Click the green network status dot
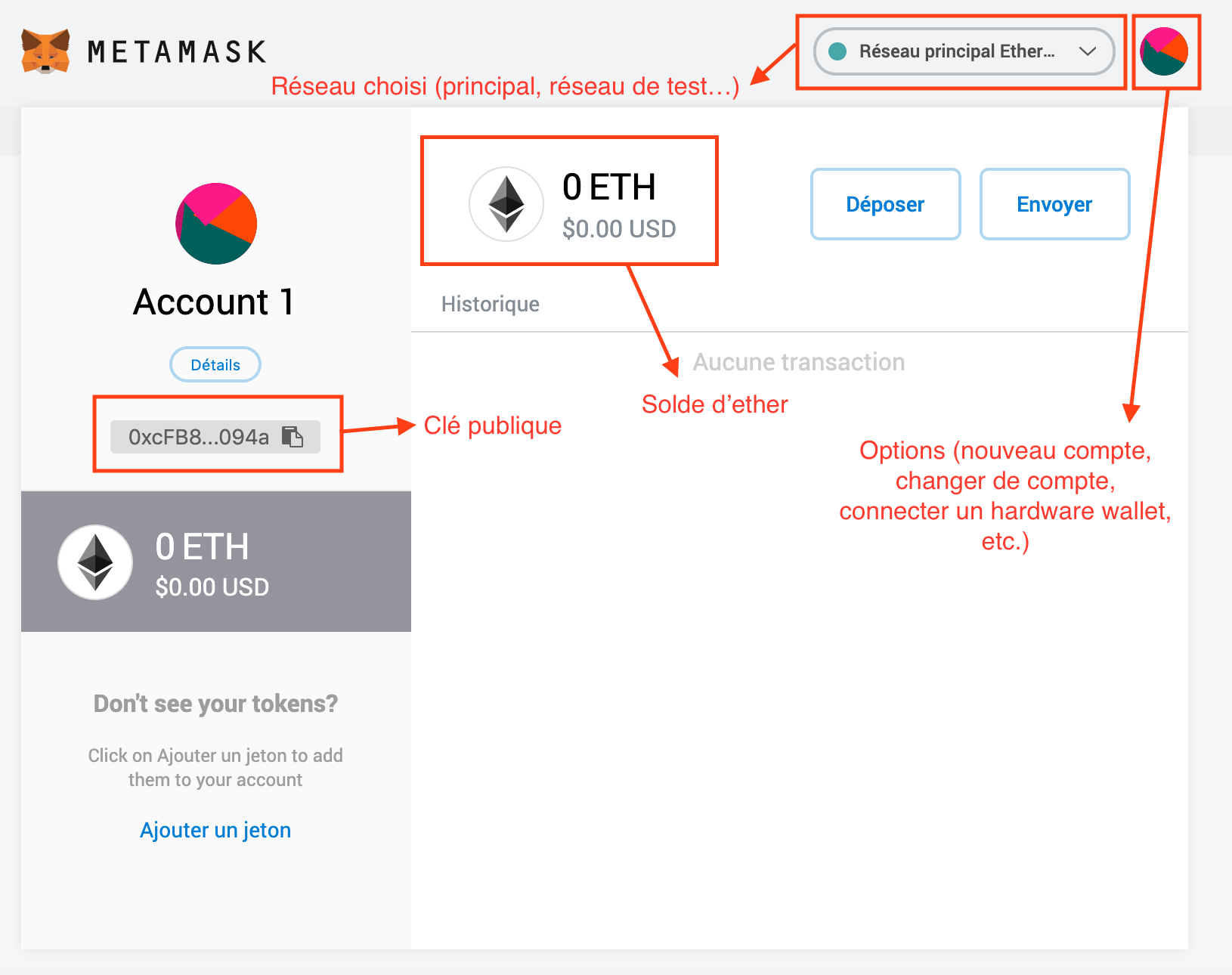This screenshot has height=975, width=1232. click(x=837, y=51)
